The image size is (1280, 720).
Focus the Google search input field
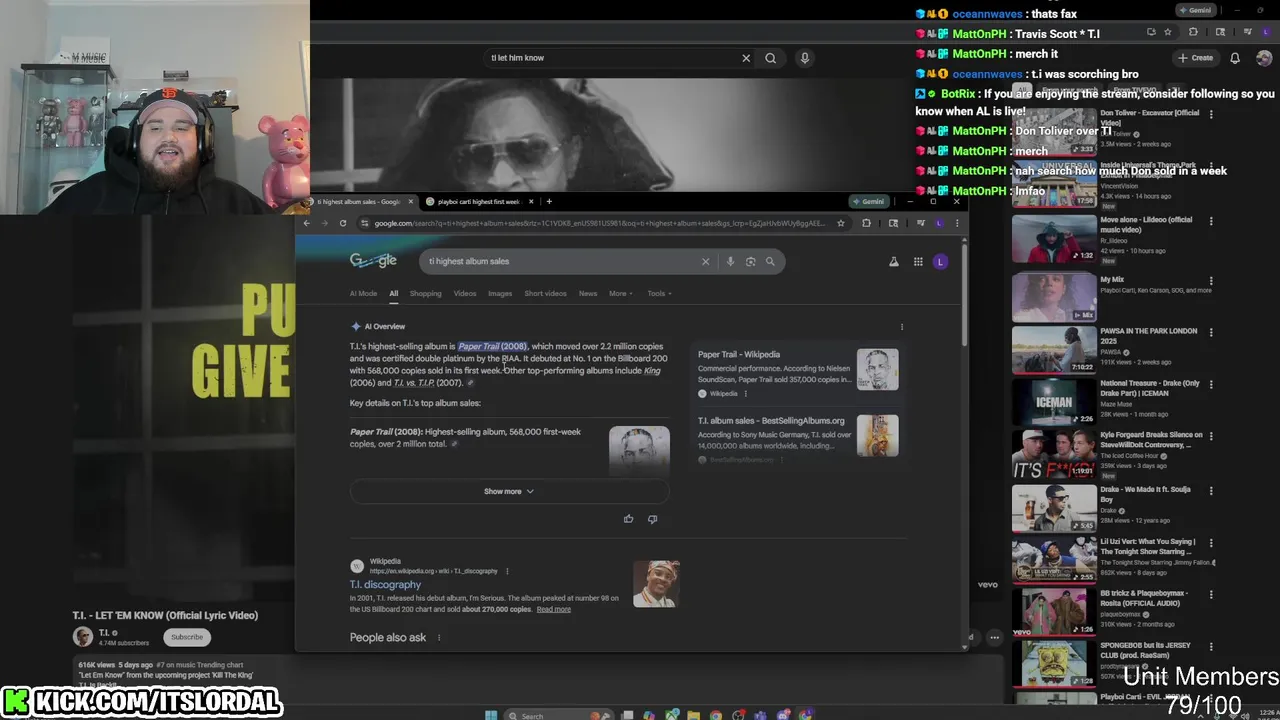560,261
